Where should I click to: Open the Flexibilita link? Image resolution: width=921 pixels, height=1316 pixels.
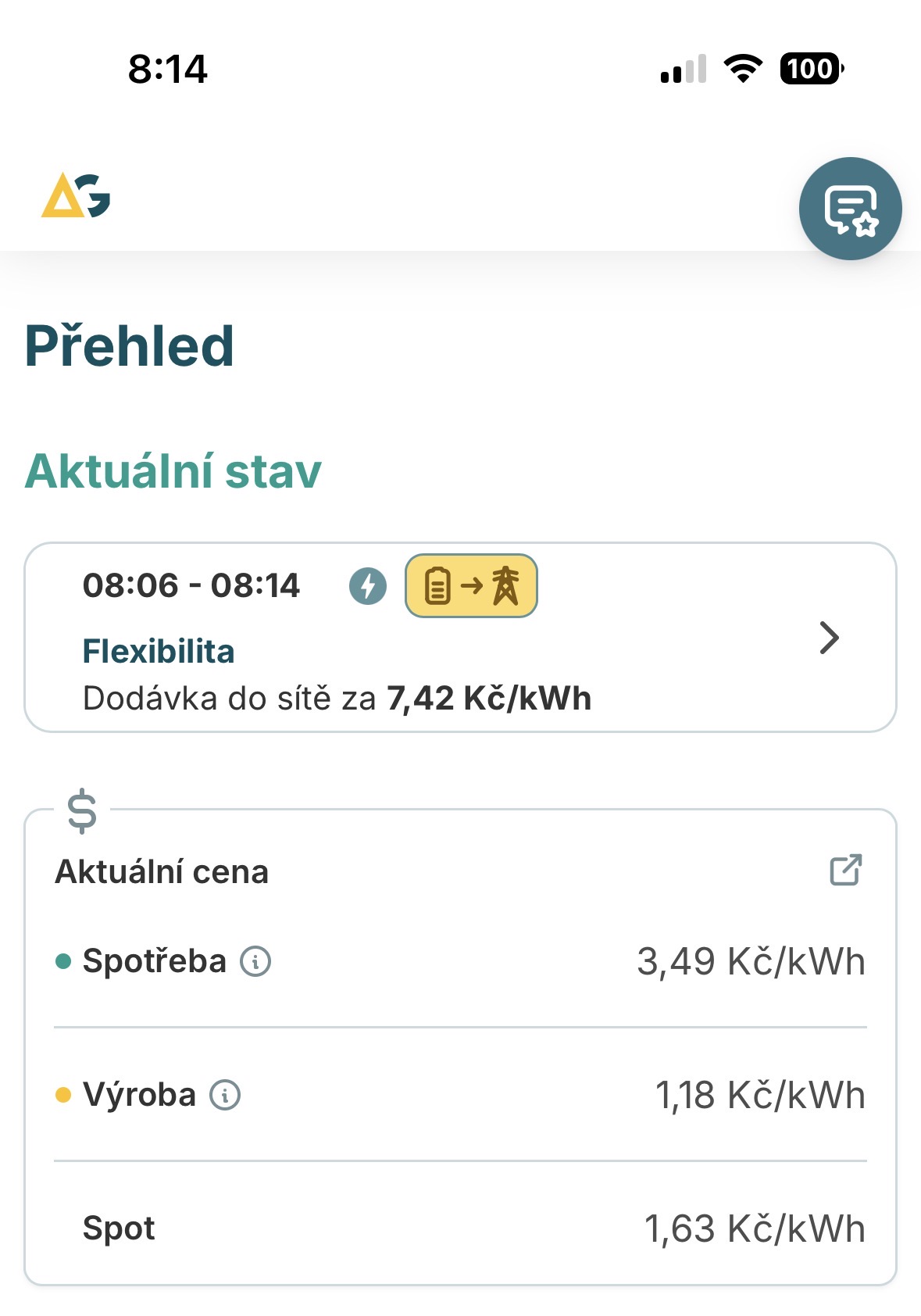click(x=159, y=651)
